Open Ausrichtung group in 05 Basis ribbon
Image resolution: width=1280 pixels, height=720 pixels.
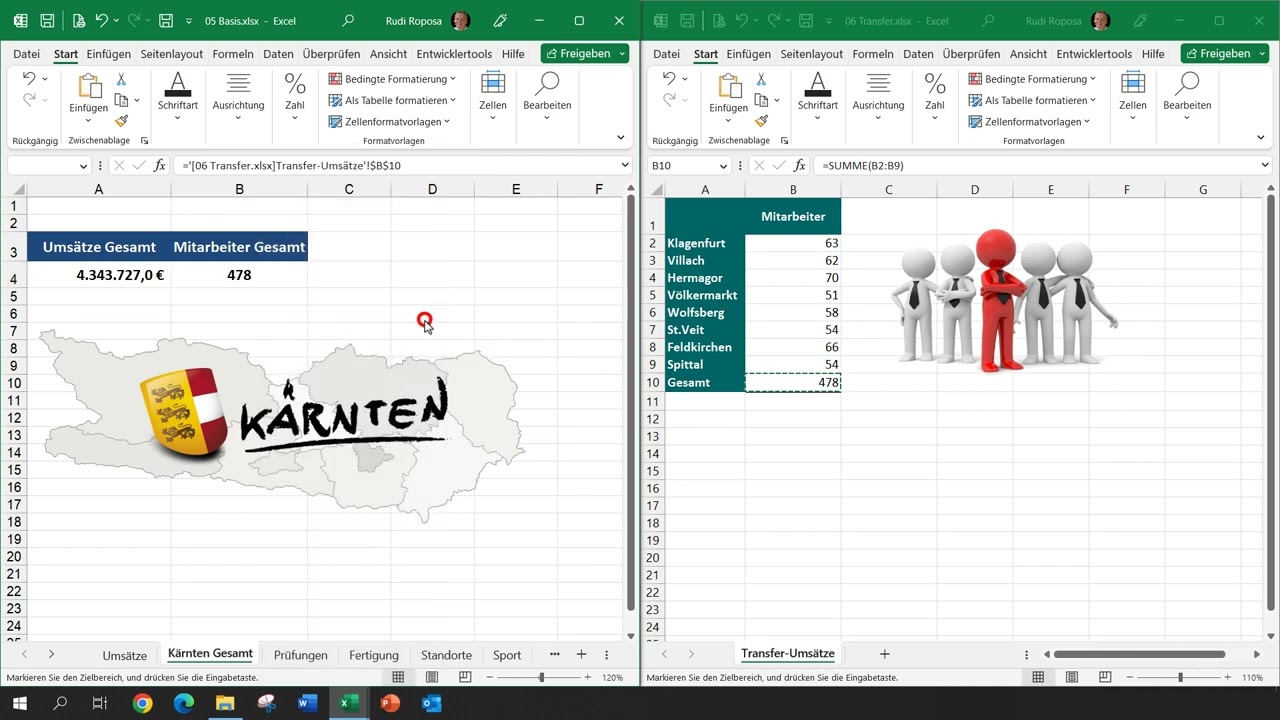tap(238, 96)
